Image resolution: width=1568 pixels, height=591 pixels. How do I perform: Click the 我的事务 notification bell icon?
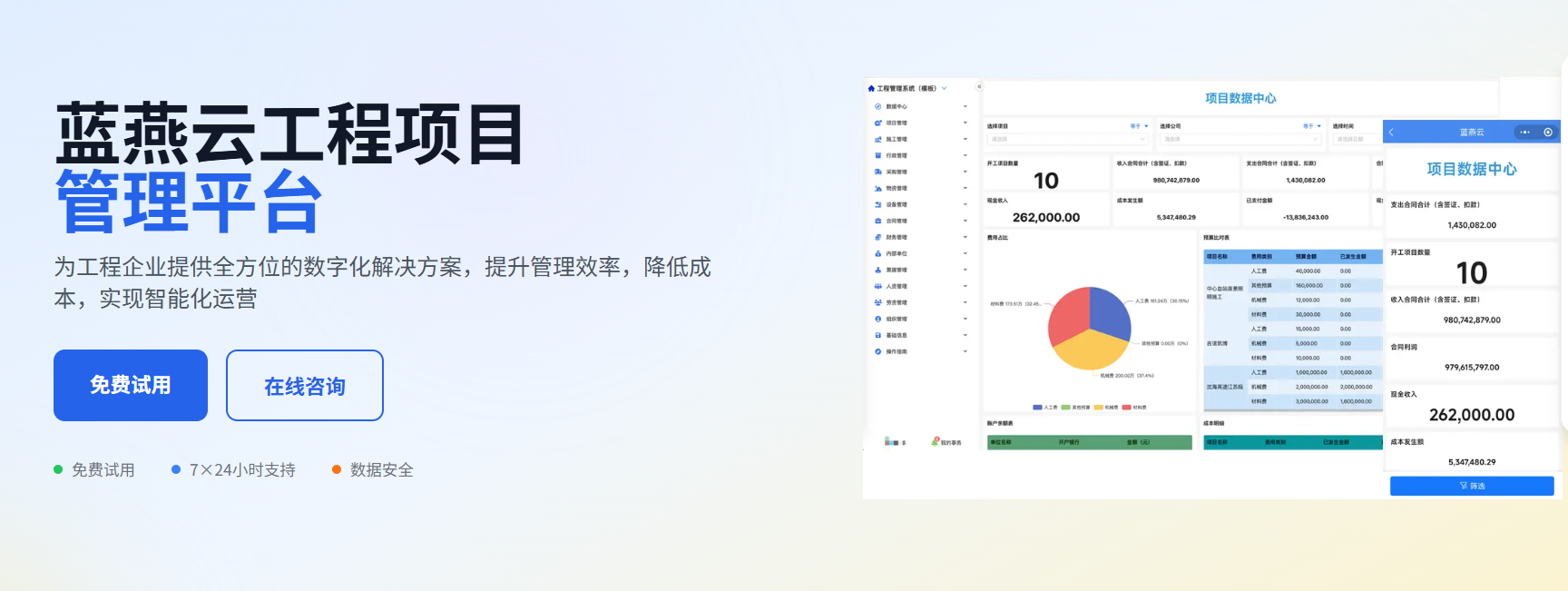click(x=935, y=441)
